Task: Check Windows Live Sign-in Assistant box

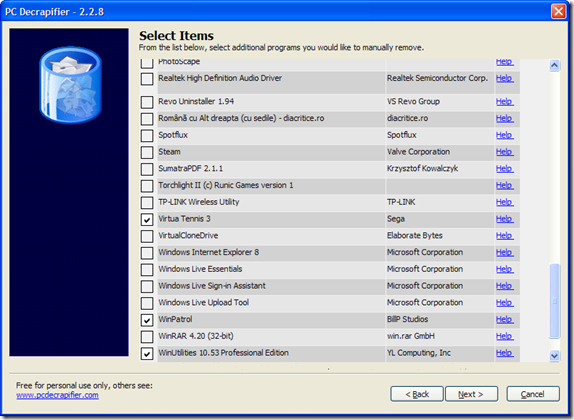Action: pos(147,286)
